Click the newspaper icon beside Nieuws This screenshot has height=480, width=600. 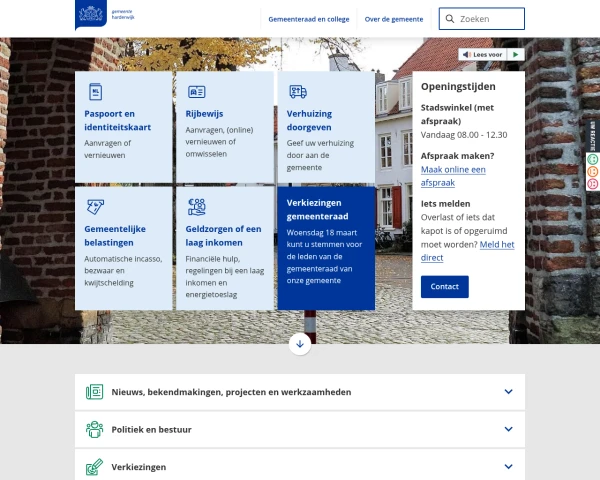pos(95,392)
